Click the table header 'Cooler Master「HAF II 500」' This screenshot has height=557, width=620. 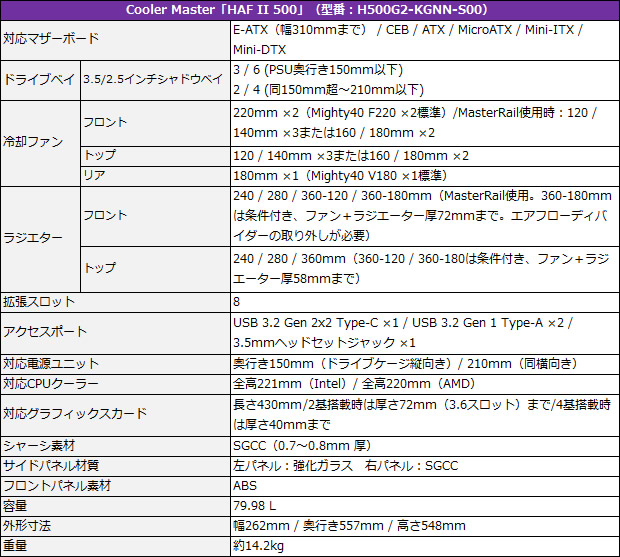[310, 10]
